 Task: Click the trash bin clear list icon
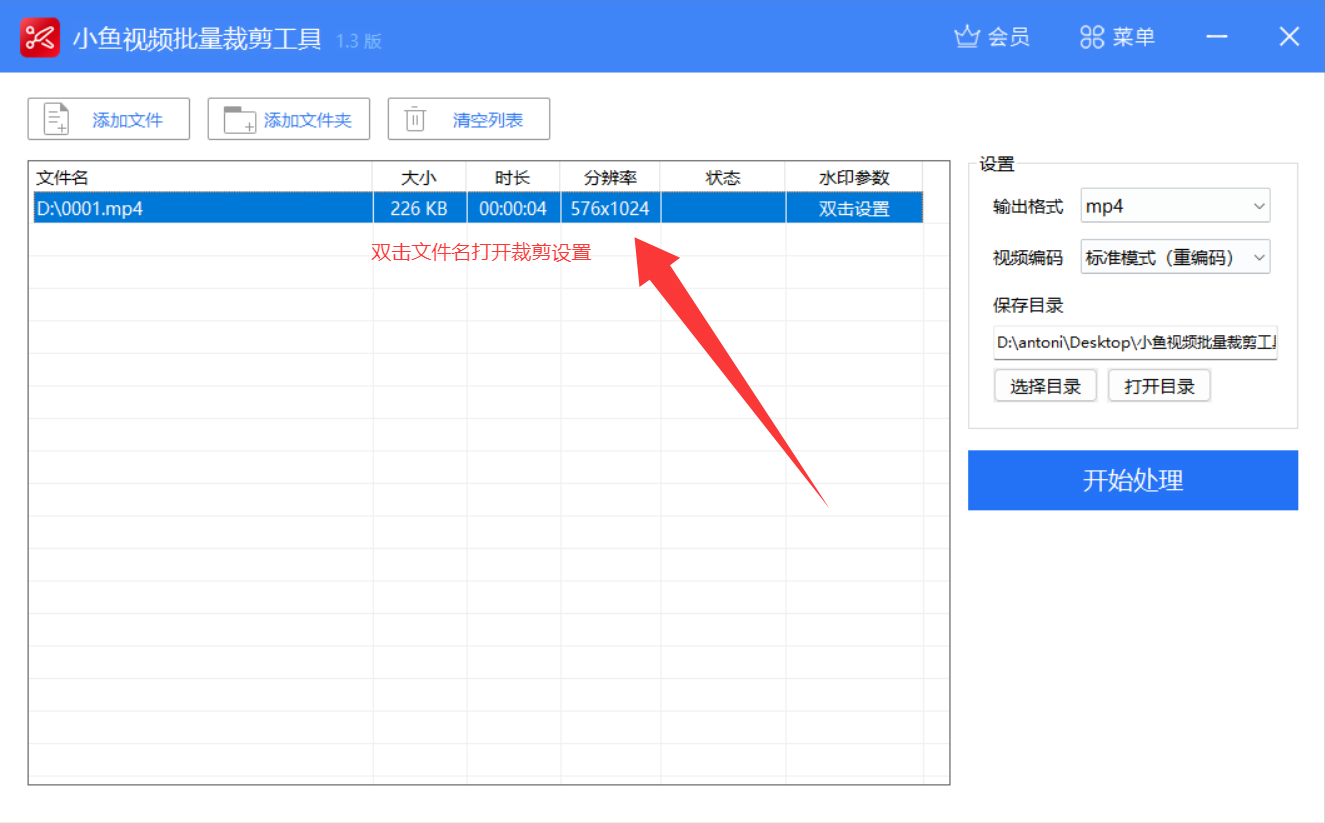[x=414, y=120]
